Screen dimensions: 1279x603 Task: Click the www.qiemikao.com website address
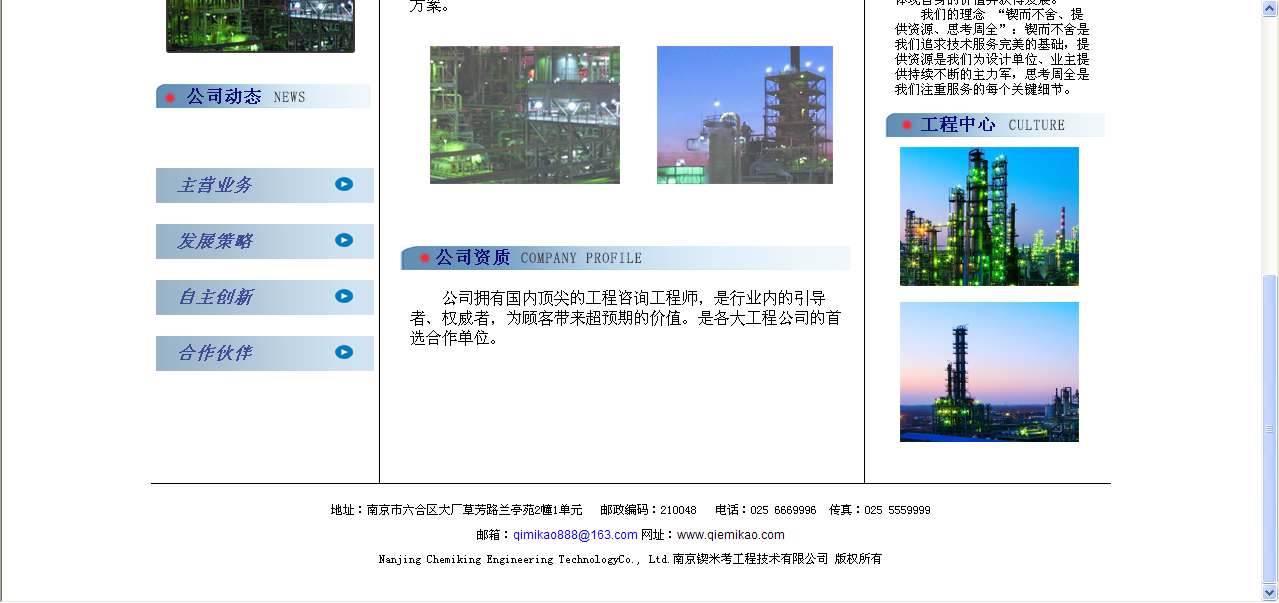click(x=730, y=535)
